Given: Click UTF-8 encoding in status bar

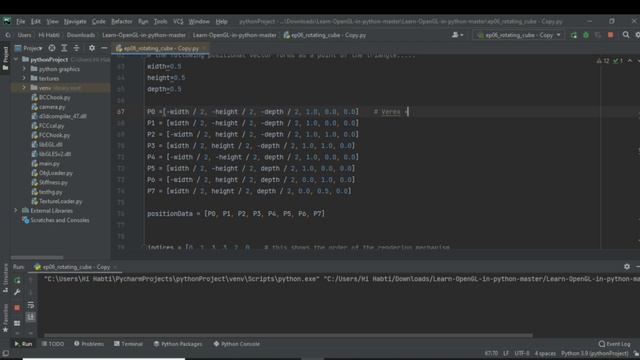Looking at the screenshot, I should coord(522,353).
